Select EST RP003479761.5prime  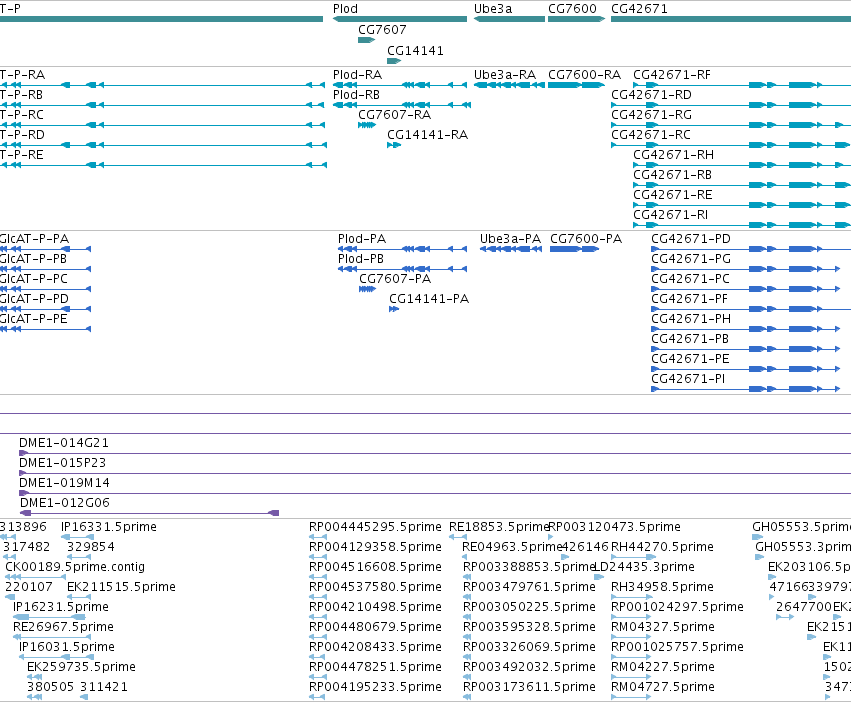529,587
